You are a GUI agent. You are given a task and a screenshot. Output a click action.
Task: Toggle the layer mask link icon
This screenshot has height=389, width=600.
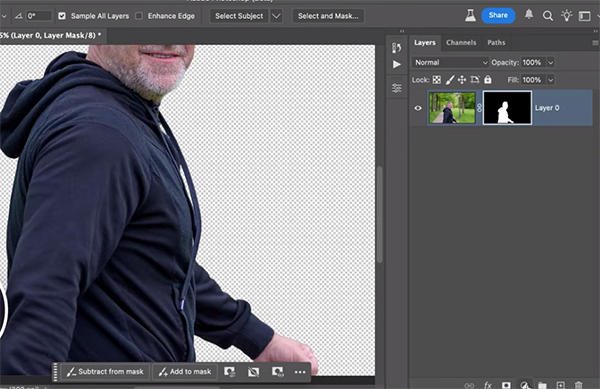479,108
